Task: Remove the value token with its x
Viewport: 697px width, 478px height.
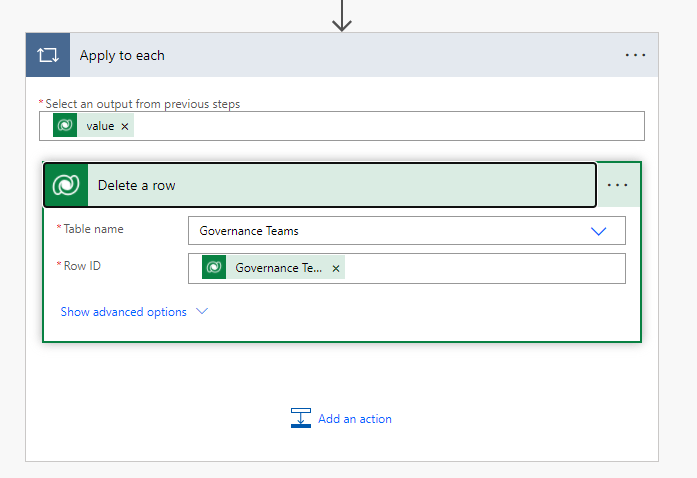Action: [124, 127]
